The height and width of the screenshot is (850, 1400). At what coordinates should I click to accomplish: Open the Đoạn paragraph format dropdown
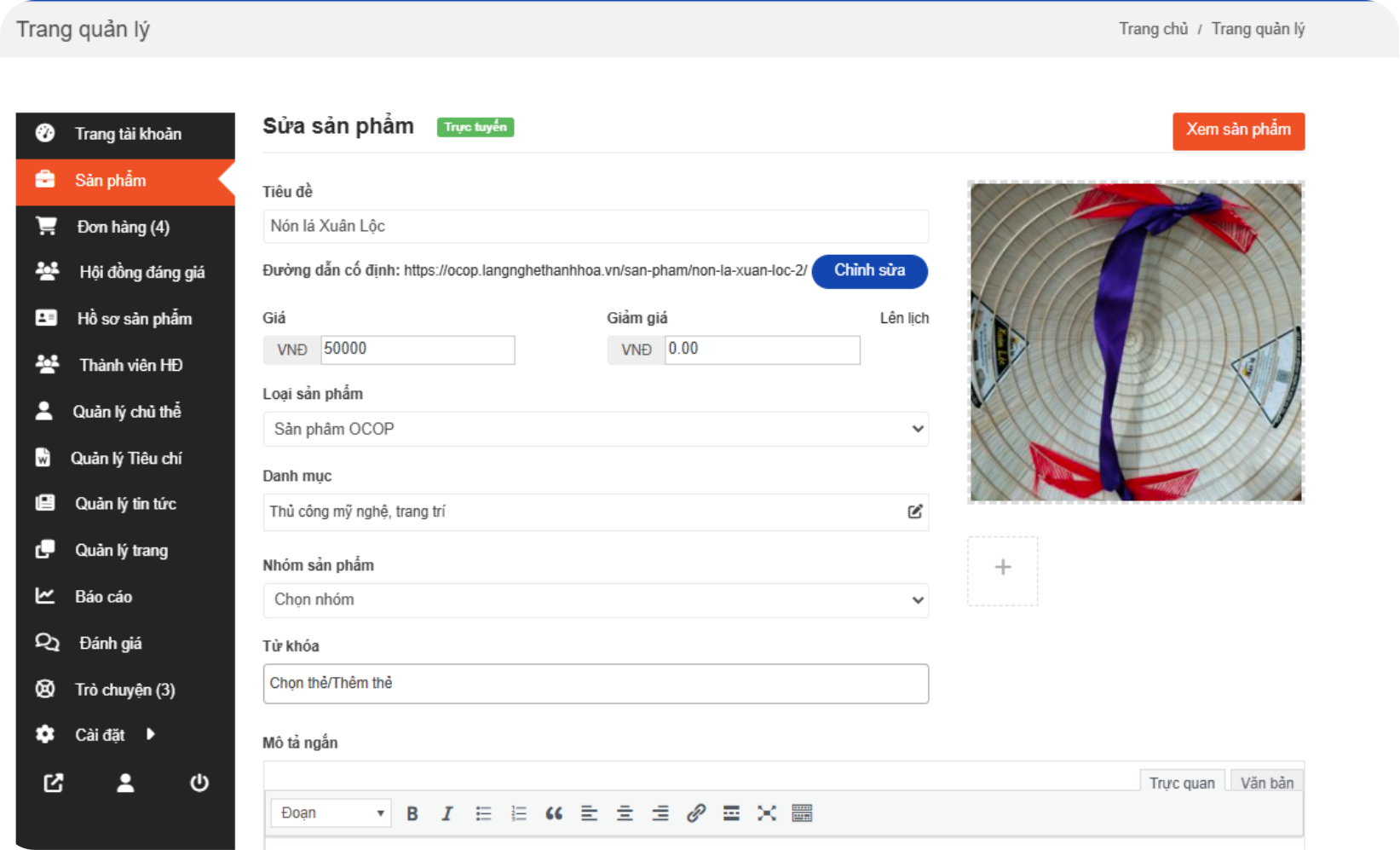click(331, 813)
